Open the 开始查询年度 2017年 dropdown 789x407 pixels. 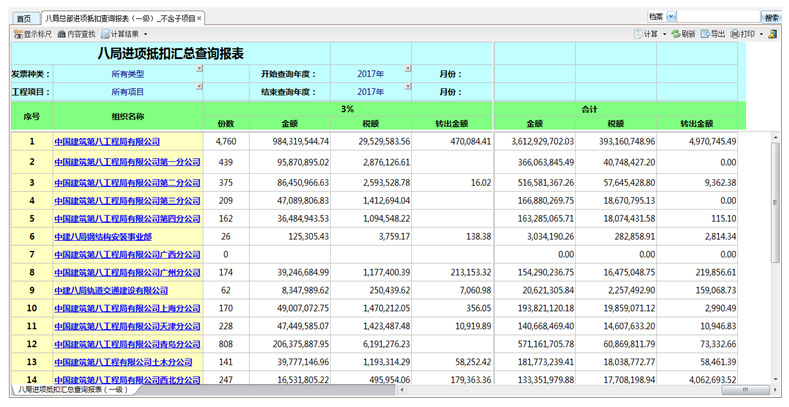coord(408,68)
